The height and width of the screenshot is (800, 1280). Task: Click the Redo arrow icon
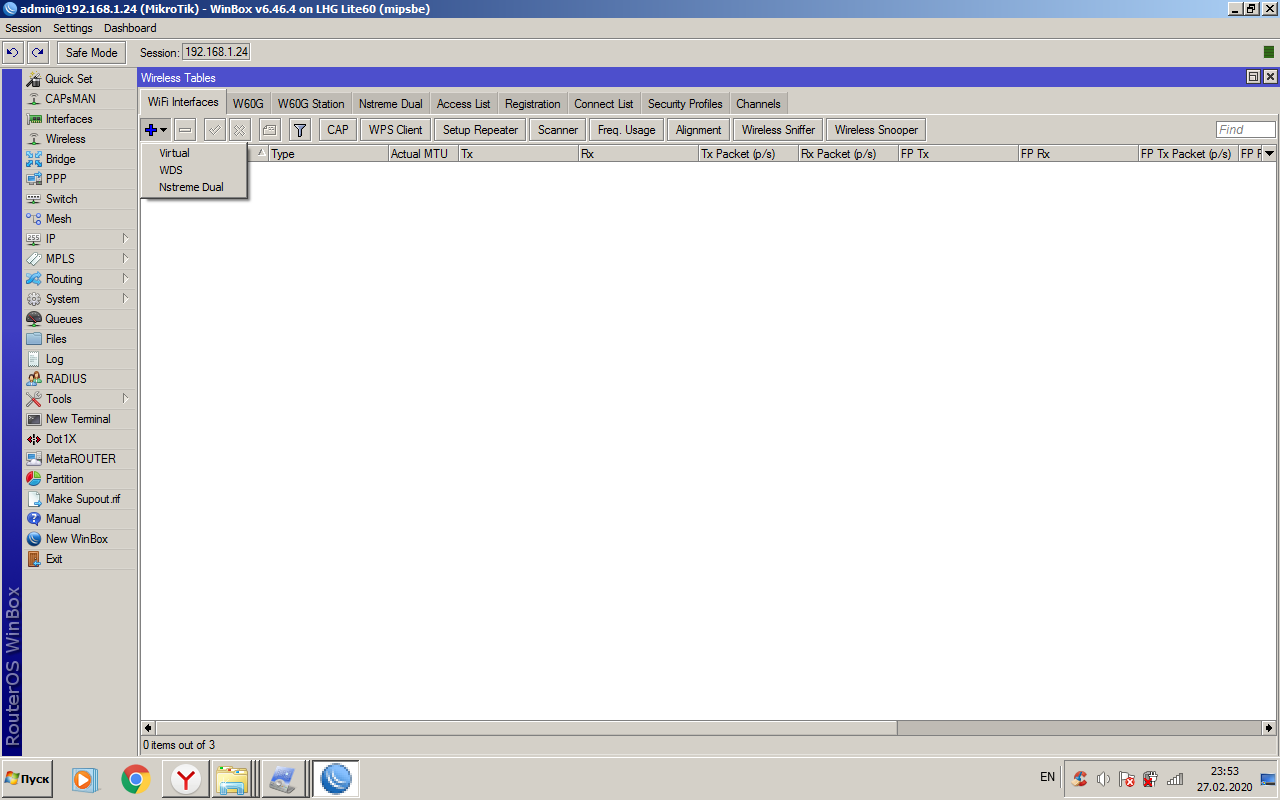click(x=38, y=53)
